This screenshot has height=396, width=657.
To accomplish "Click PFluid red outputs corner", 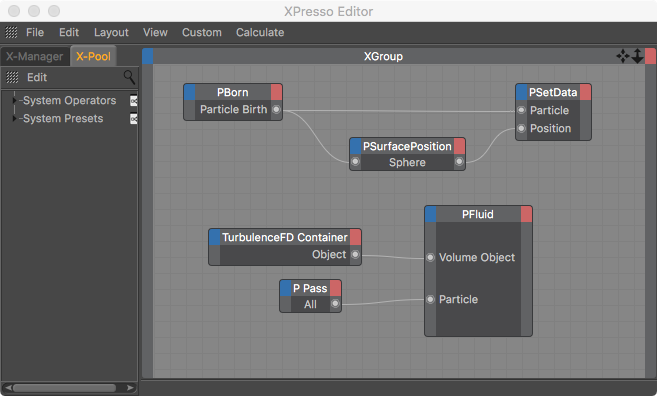I will tap(526, 214).
